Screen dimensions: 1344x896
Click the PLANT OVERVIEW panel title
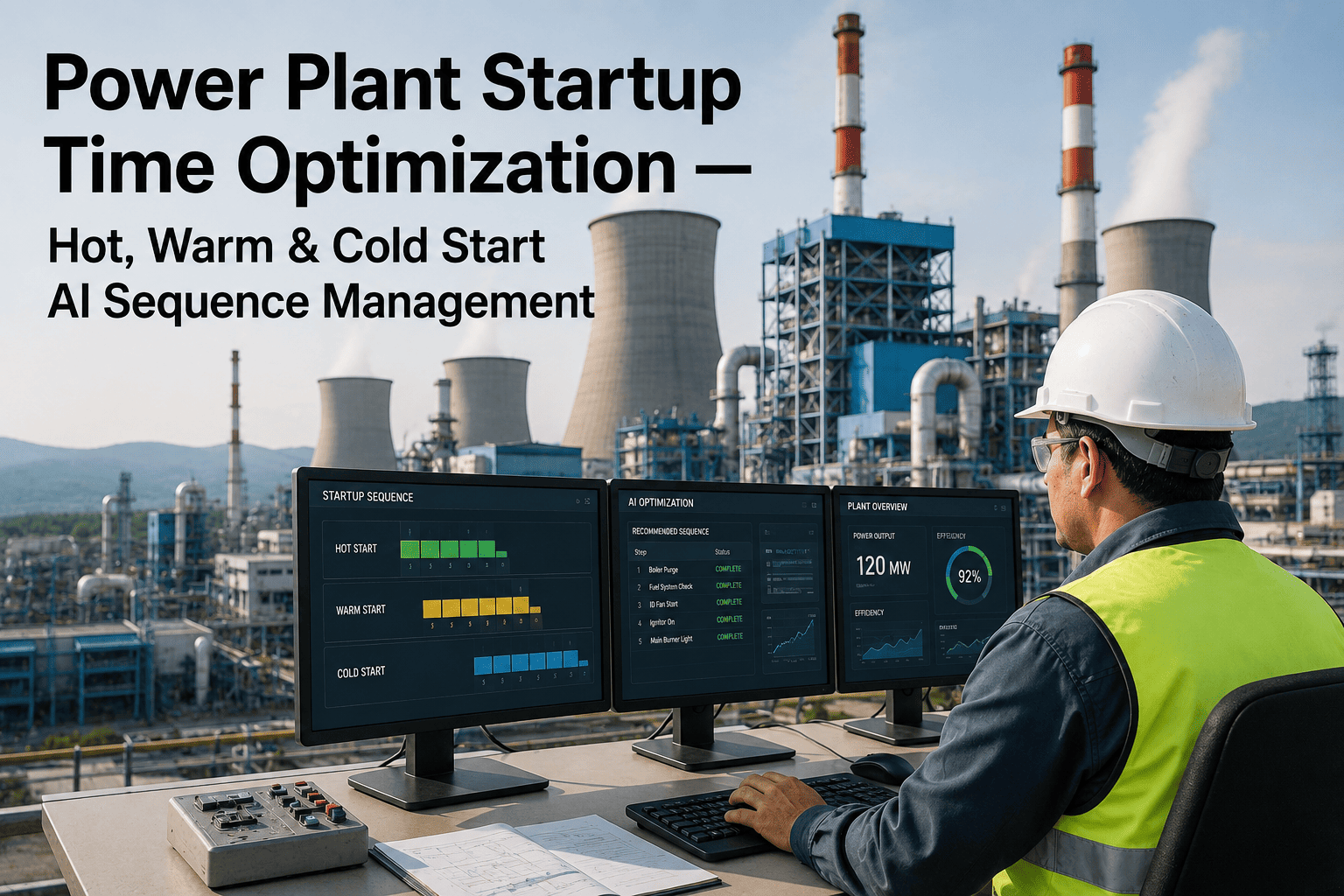pos(878,507)
